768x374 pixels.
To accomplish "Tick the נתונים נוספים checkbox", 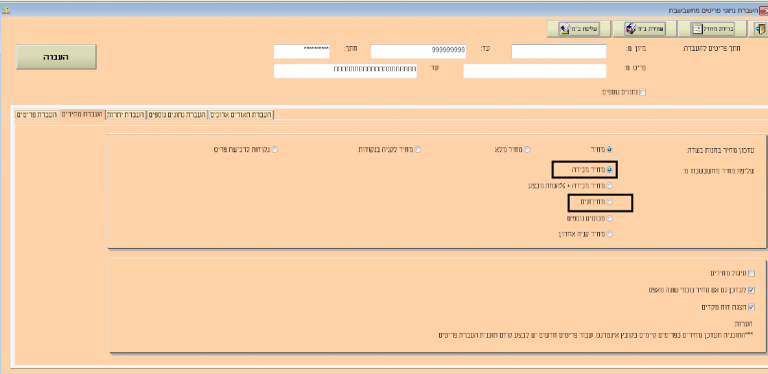I will (643, 92).
